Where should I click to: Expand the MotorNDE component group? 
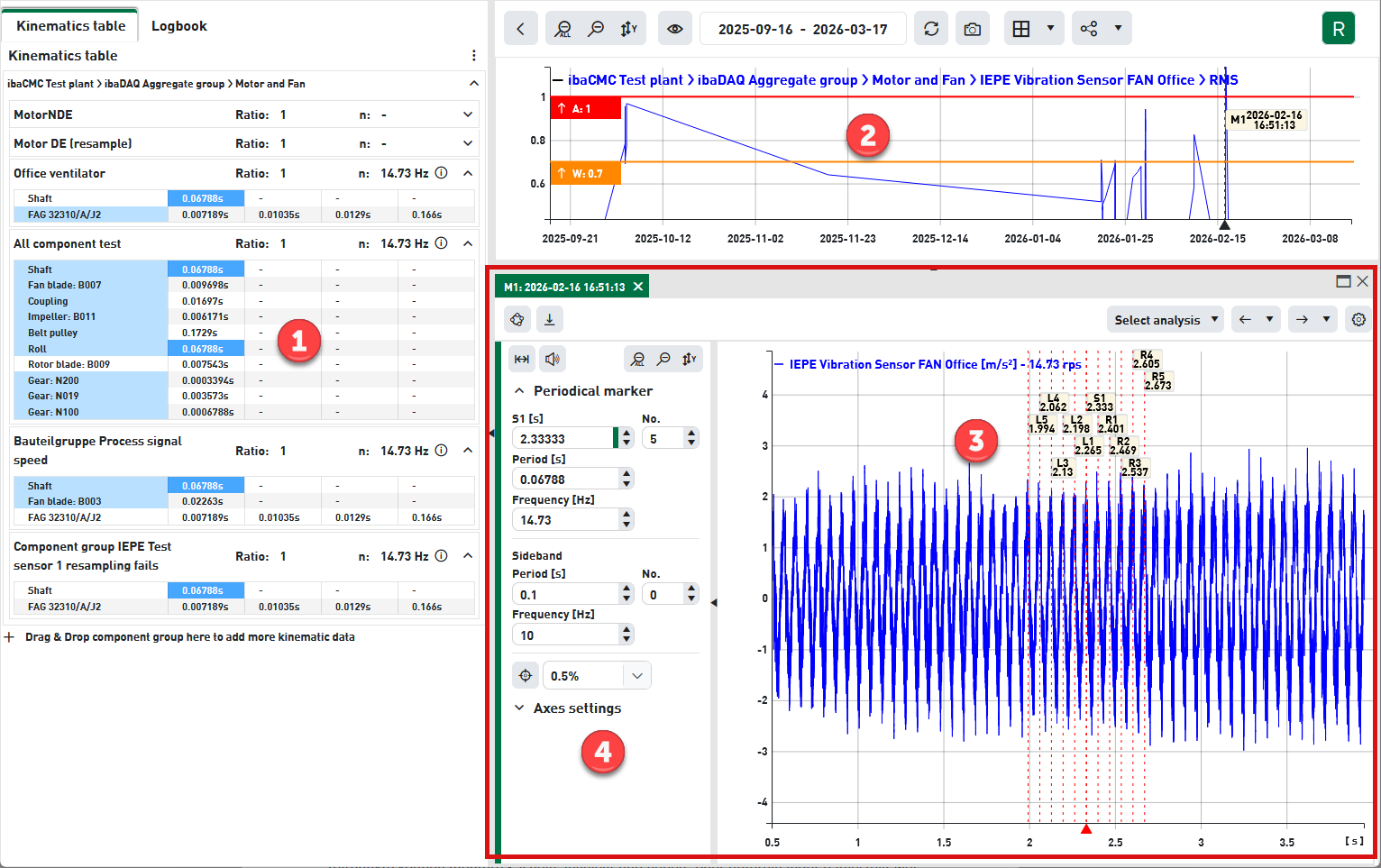[468, 114]
